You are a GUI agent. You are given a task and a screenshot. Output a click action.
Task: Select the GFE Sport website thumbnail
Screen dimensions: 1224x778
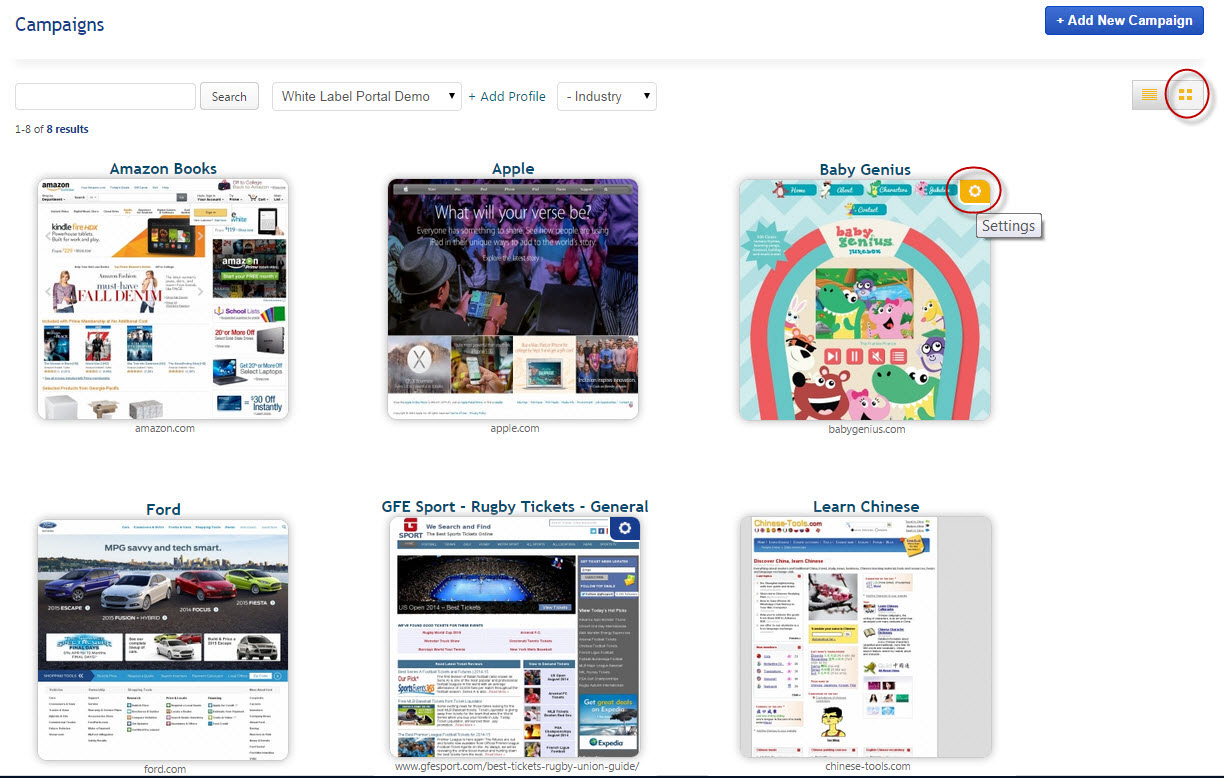(x=515, y=637)
